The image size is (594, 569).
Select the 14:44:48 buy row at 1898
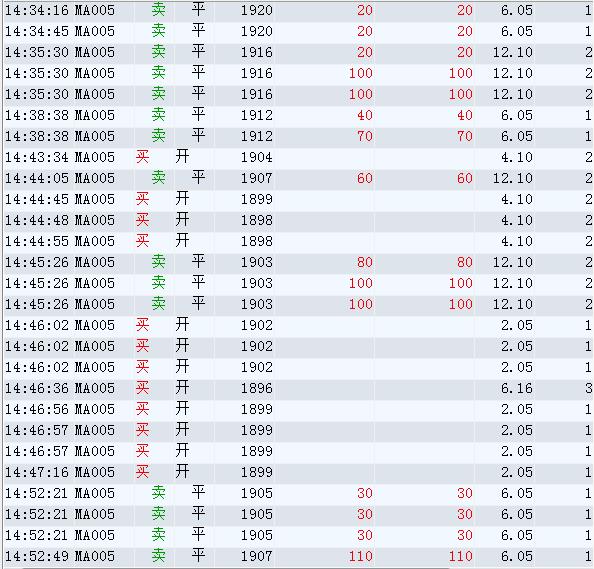click(x=299, y=220)
